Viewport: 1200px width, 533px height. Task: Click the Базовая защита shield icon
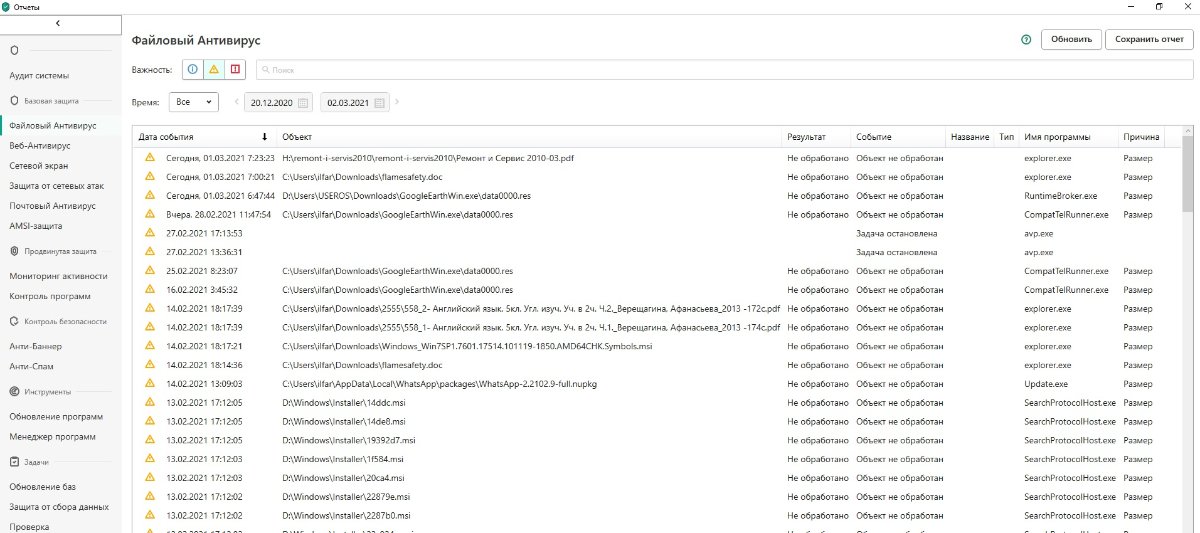click(x=14, y=101)
